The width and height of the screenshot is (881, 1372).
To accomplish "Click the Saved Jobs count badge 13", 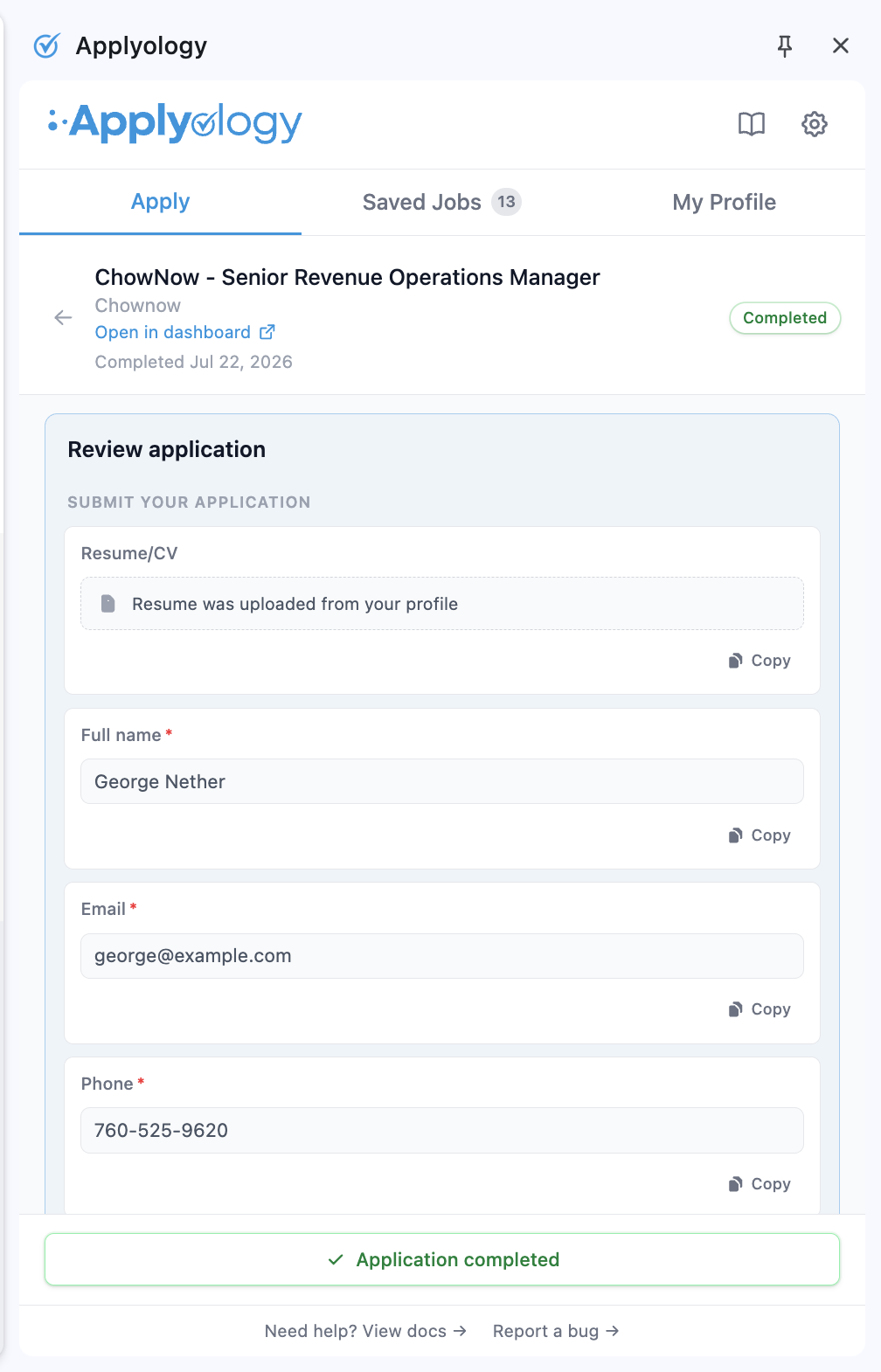I will [506, 202].
